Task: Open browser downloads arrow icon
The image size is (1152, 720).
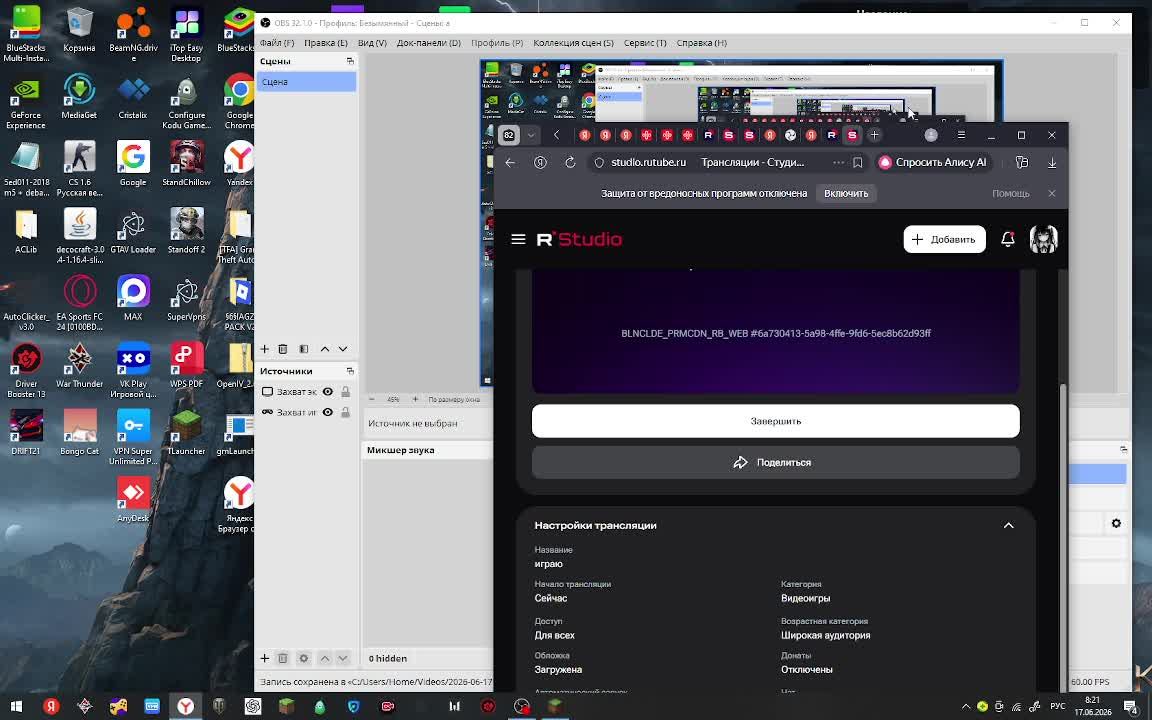Action: (1052, 162)
